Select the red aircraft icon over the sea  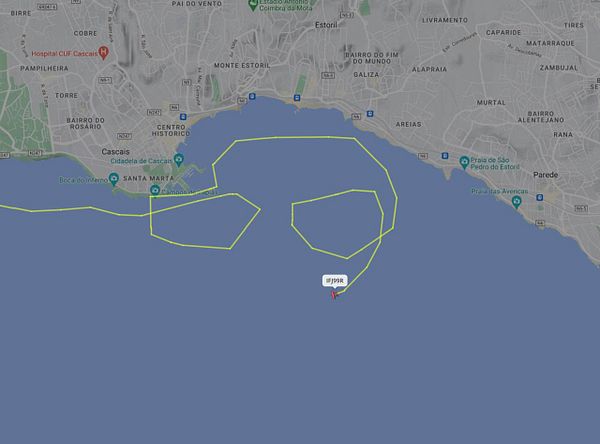(x=334, y=295)
